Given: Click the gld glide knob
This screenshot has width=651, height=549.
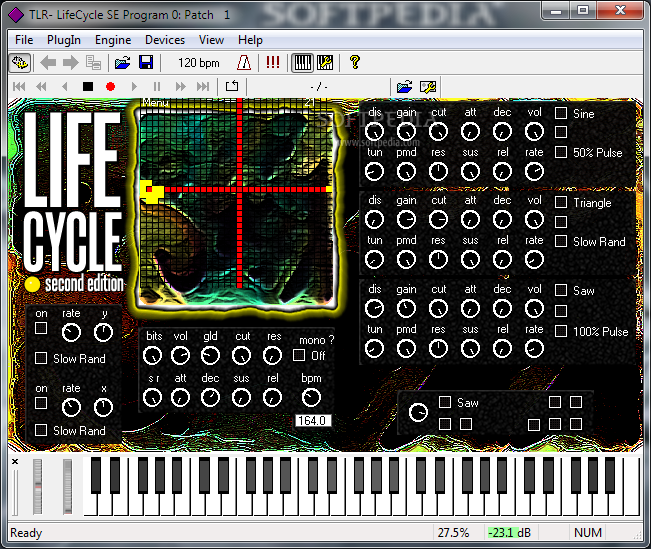Looking at the screenshot, I should pos(210,356).
